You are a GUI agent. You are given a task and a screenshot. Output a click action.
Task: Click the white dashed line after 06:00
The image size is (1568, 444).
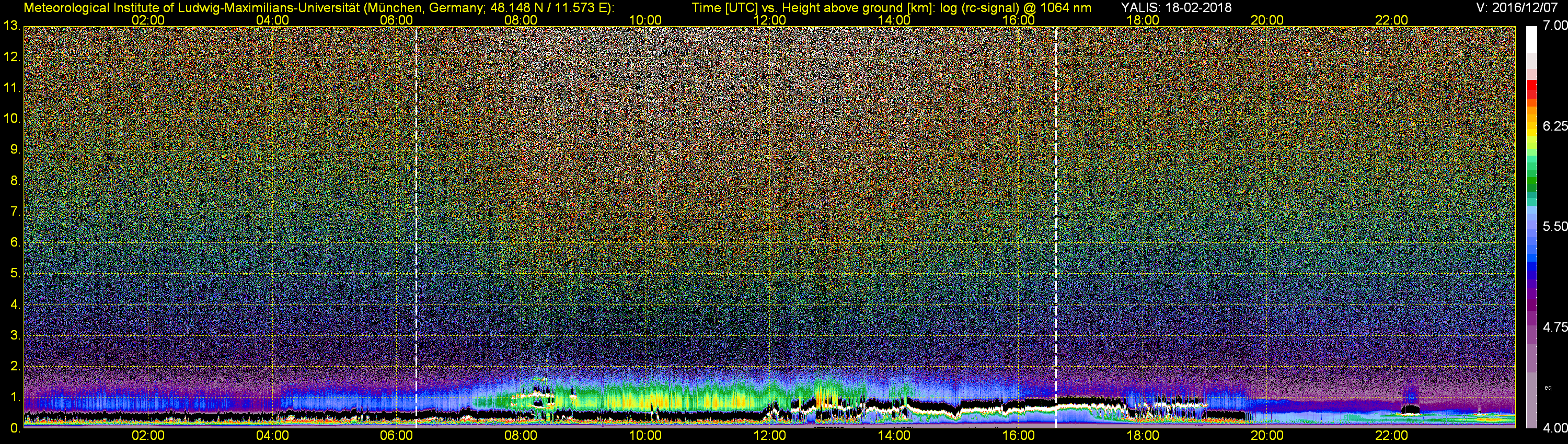tap(417, 227)
